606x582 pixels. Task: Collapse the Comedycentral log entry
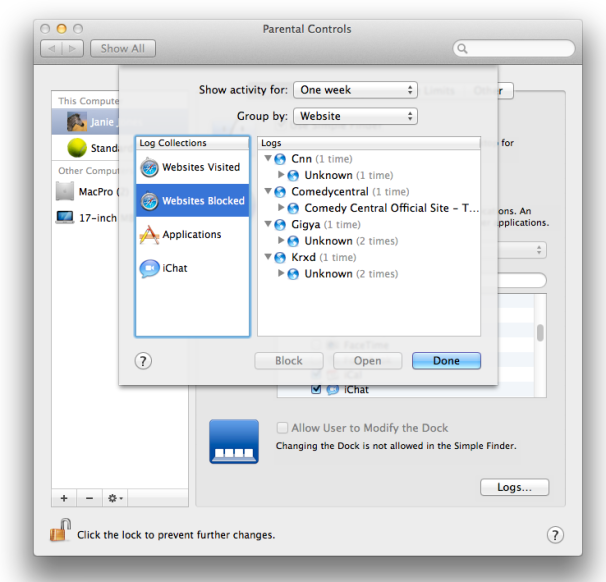(x=268, y=191)
